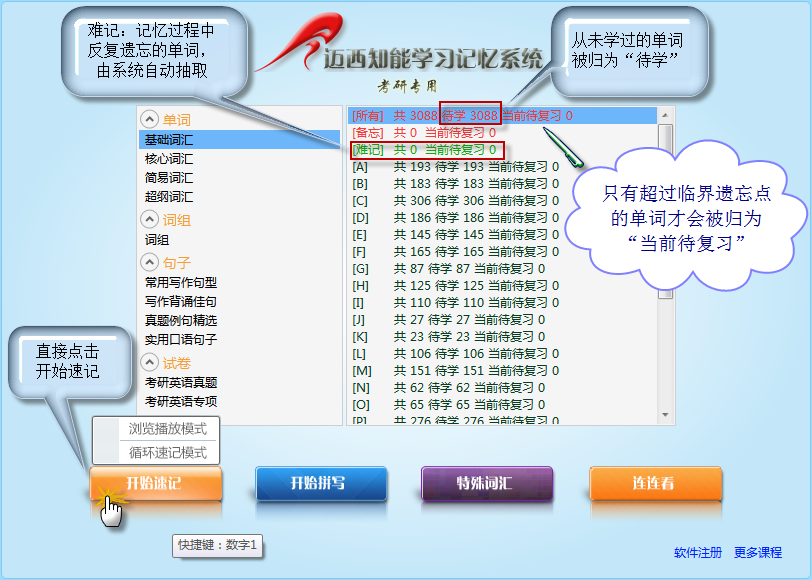This screenshot has height=580, width=812.
Task: Select the [J] 共 27 row
Action: pos(502,320)
